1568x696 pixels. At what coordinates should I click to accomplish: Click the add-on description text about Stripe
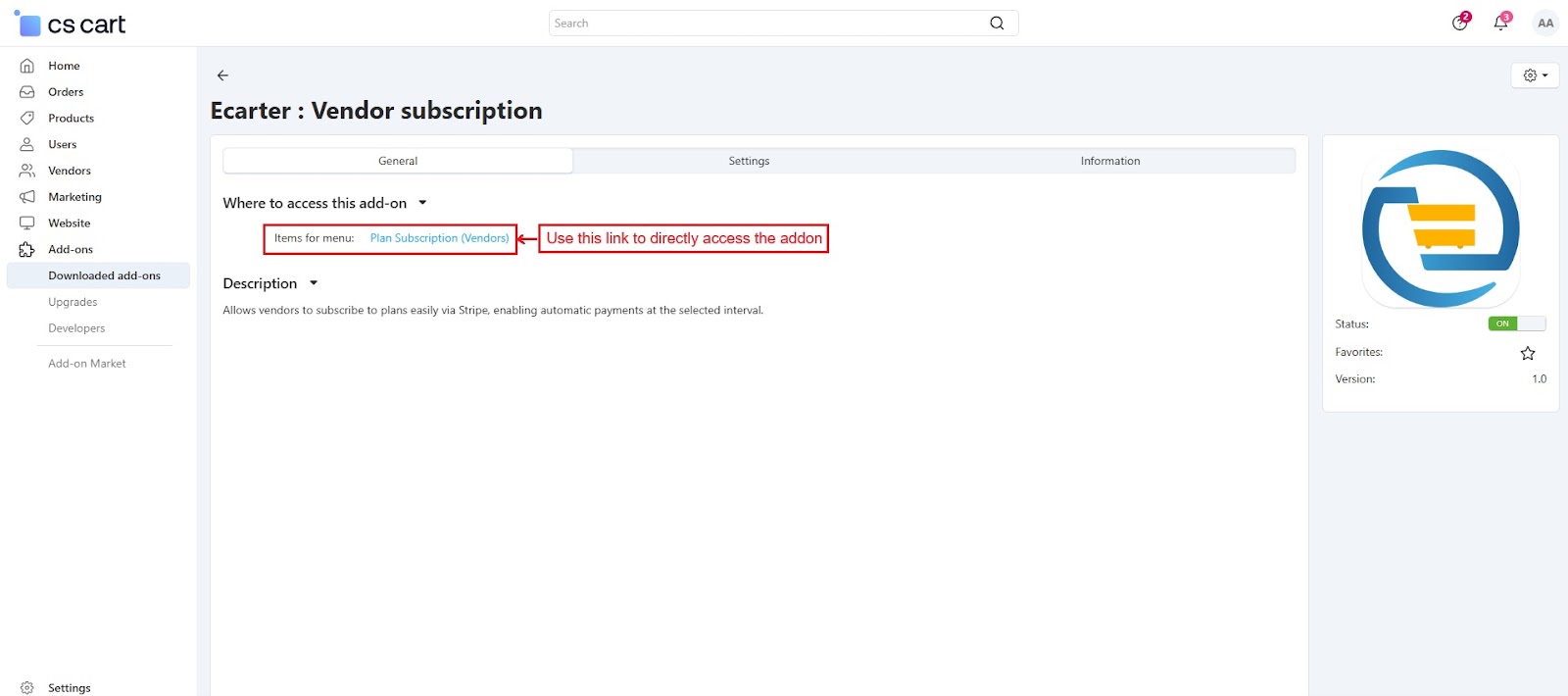click(x=493, y=311)
